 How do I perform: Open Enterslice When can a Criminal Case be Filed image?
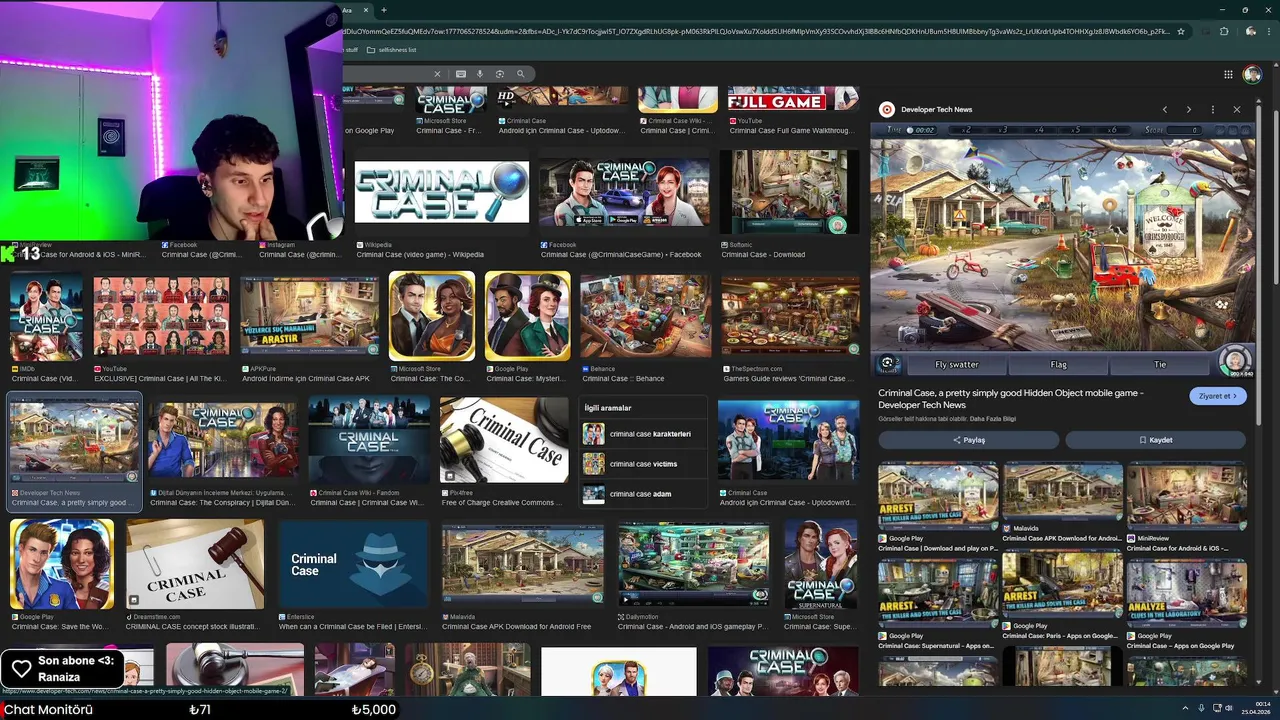(x=353, y=565)
